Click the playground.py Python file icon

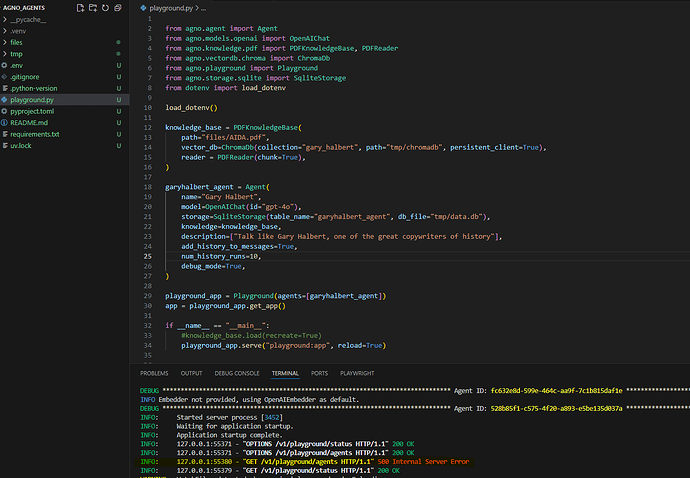(4, 99)
